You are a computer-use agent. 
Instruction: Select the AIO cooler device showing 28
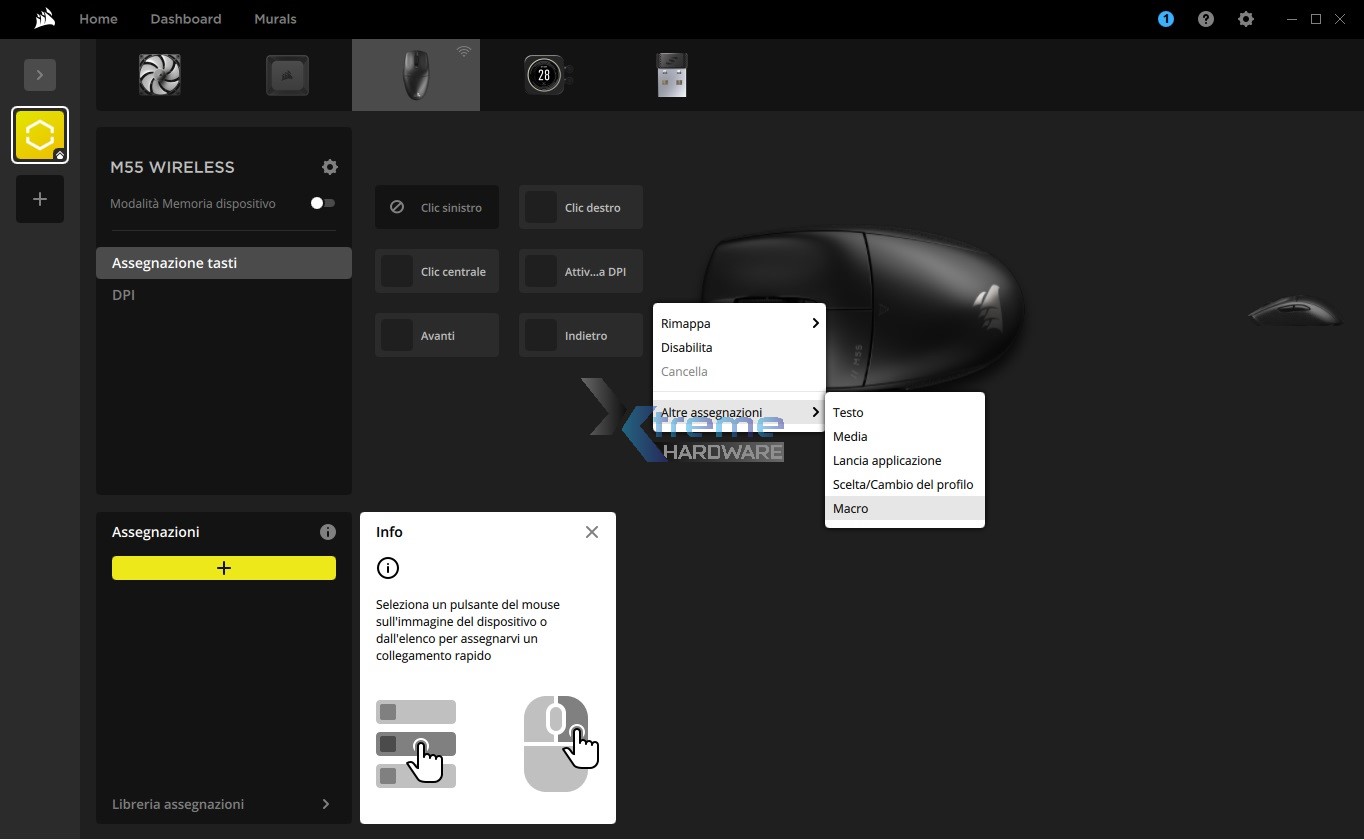544,75
